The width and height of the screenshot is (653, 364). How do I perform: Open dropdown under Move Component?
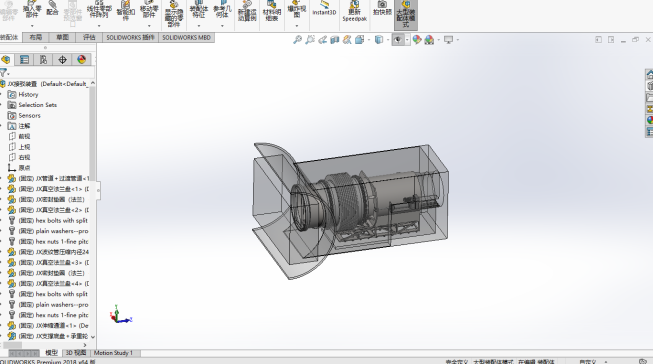tap(149, 26)
